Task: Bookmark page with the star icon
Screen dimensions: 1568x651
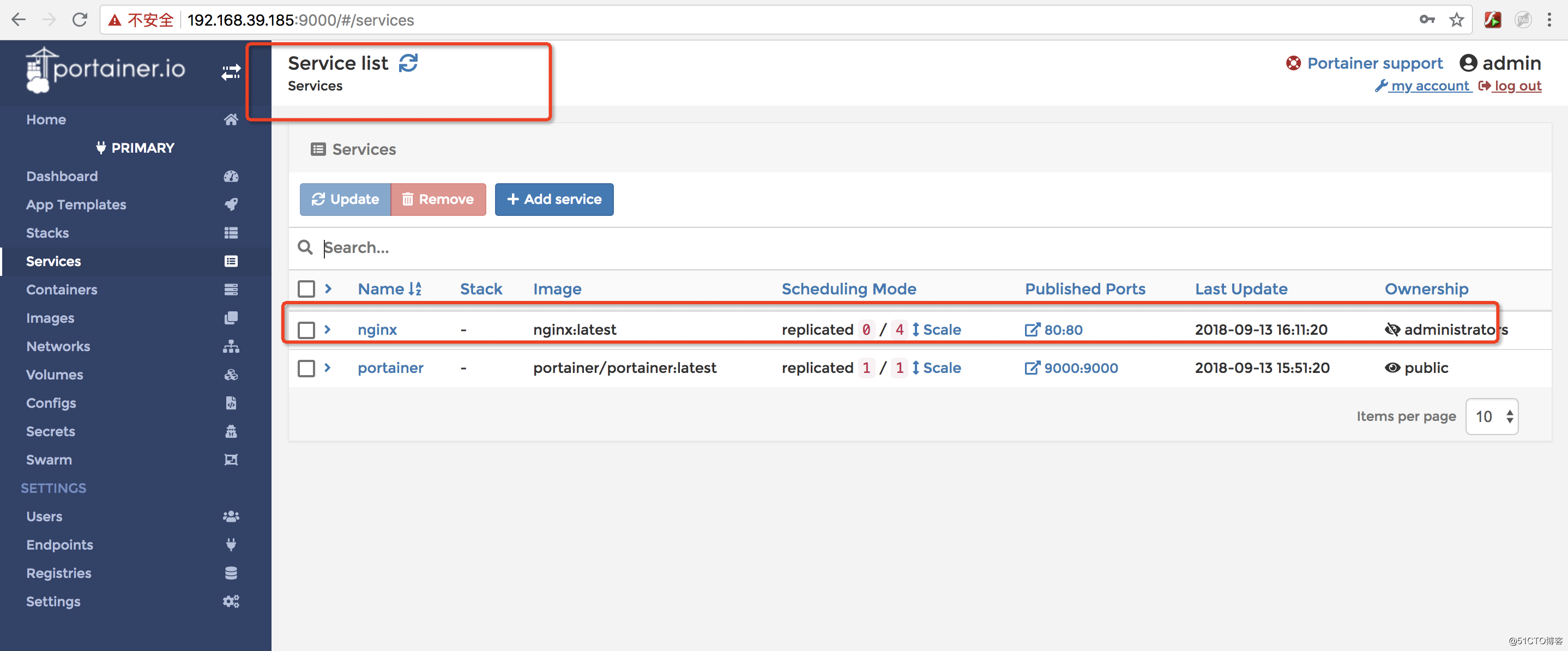Action: click(x=1456, y=20)
